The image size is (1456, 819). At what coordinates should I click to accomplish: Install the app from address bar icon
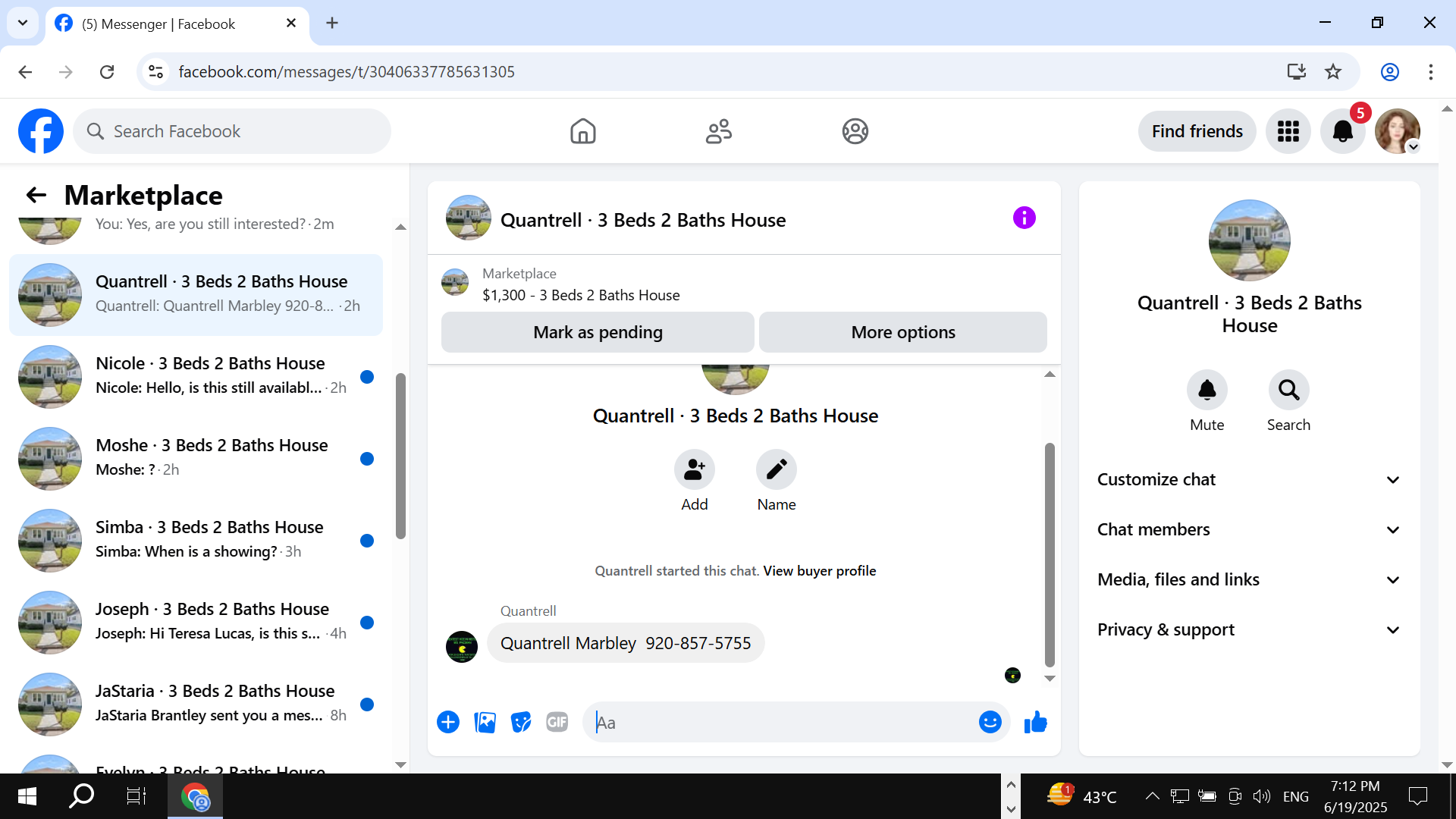tap(1296, 71)
